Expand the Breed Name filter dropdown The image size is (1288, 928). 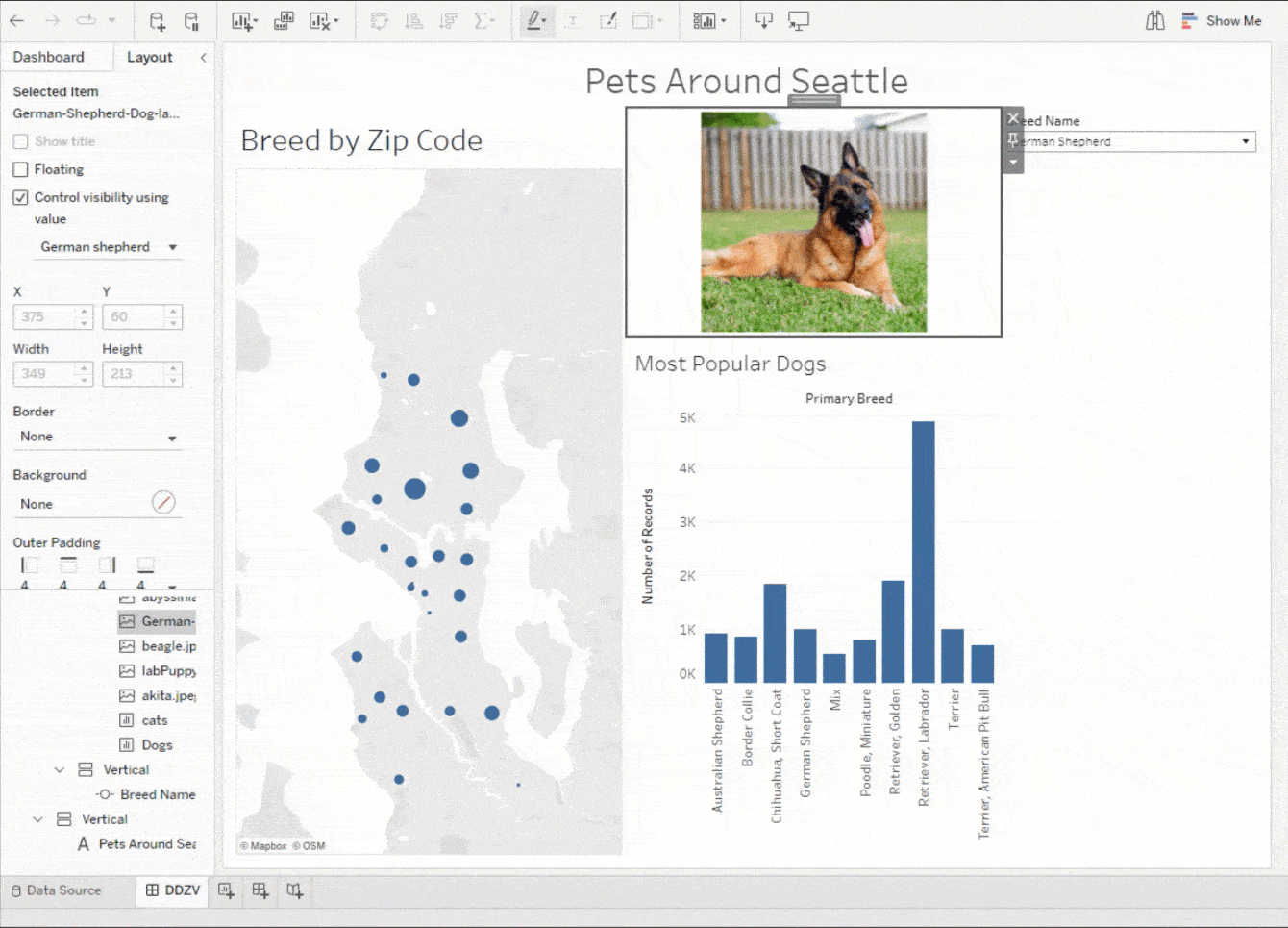click(1245, 142)
